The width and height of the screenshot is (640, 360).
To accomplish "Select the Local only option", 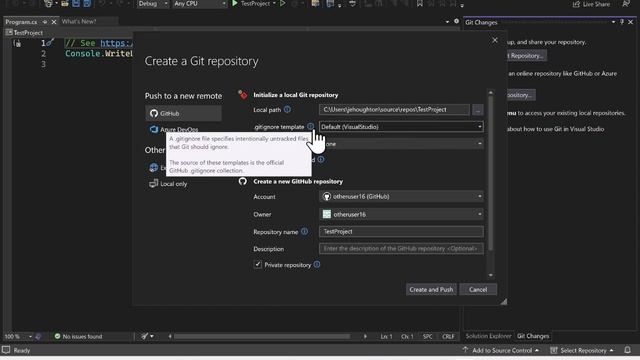I will click(168, 184).
